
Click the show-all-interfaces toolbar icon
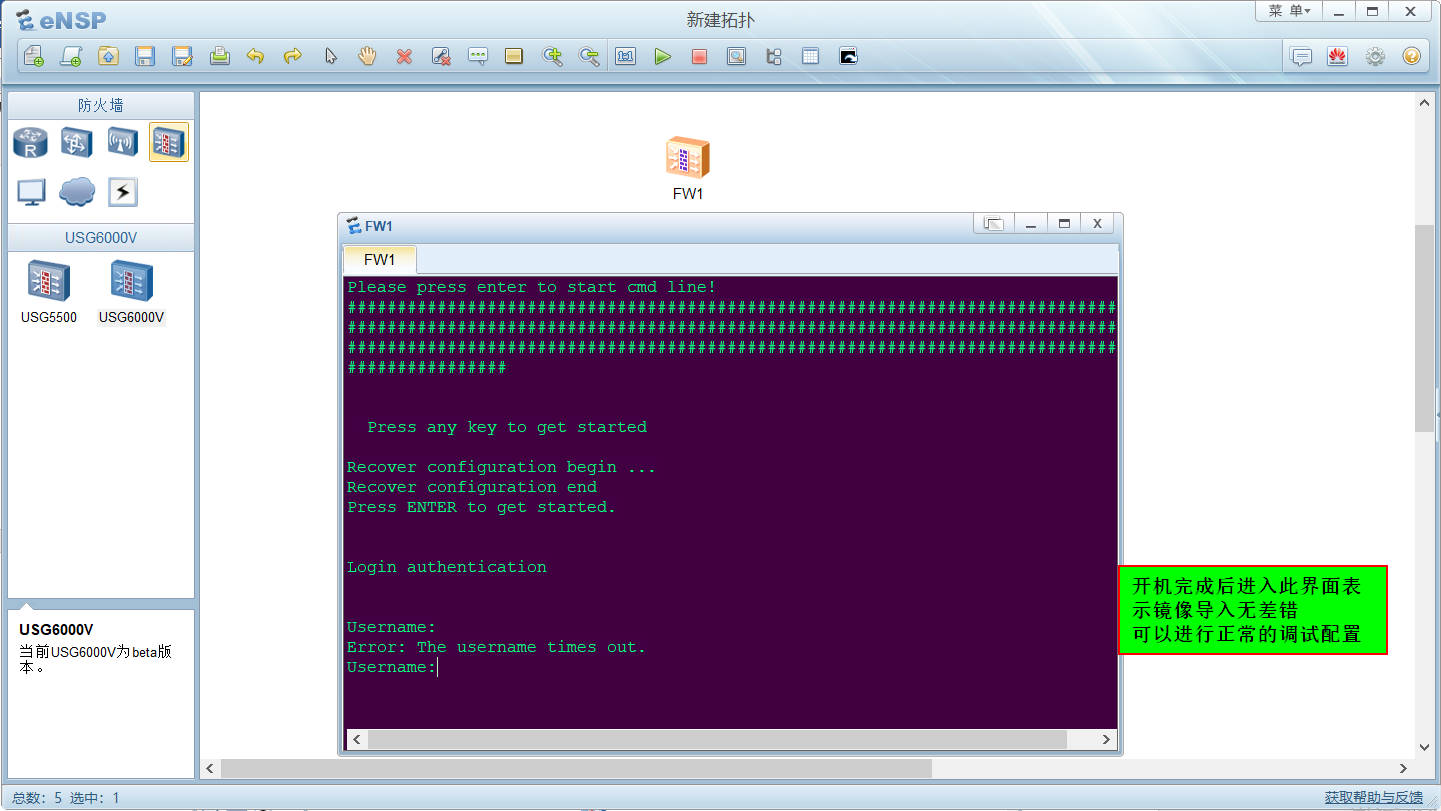pyautogui.click(x=773, y=56)
